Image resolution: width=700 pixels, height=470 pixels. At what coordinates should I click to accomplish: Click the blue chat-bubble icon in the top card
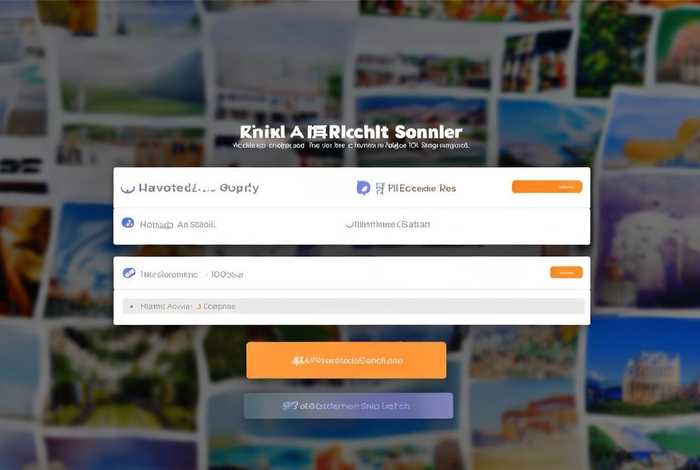(x=363, y=188)
